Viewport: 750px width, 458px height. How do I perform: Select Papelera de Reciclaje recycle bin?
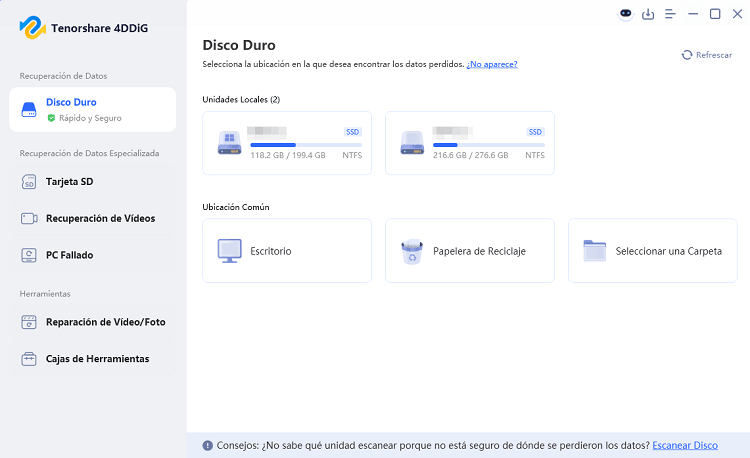point(469,251)
